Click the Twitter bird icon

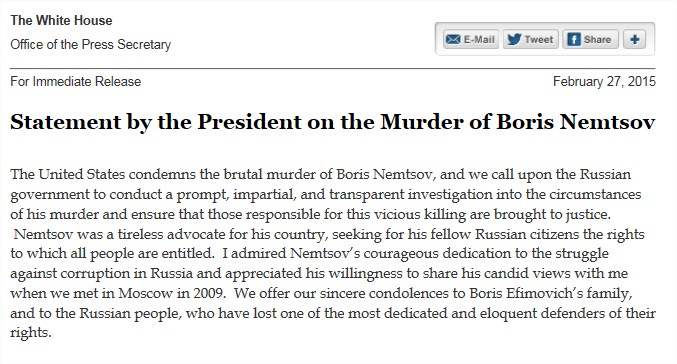pyautogui.click(x=514, y=39)
